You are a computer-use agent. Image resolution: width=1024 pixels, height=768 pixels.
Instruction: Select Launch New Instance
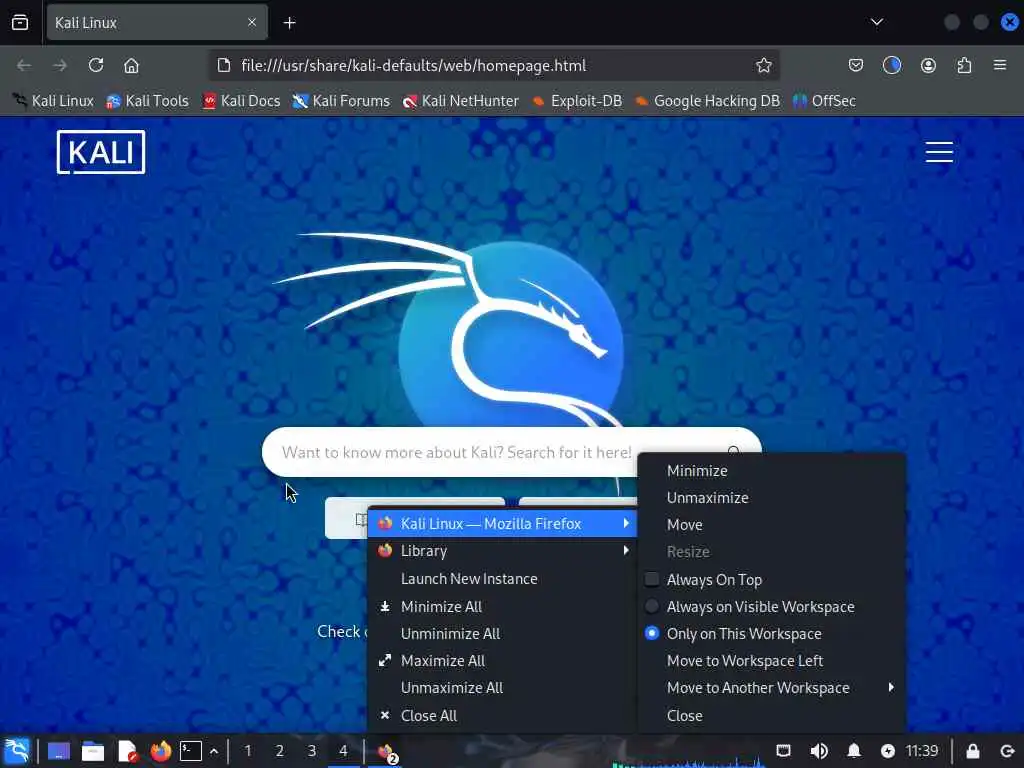[x=503, y=579]
